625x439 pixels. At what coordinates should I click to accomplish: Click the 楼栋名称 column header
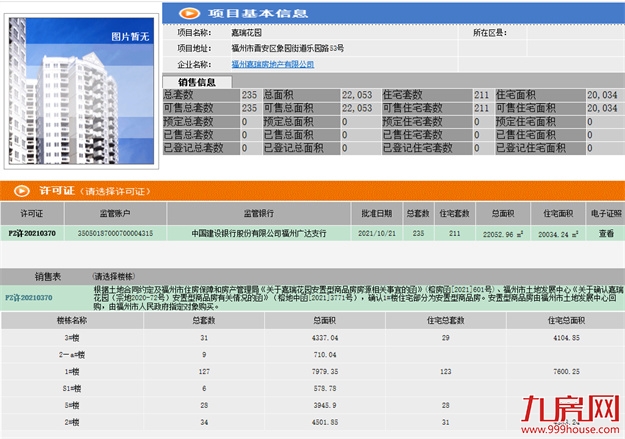(x=72, y=320)
